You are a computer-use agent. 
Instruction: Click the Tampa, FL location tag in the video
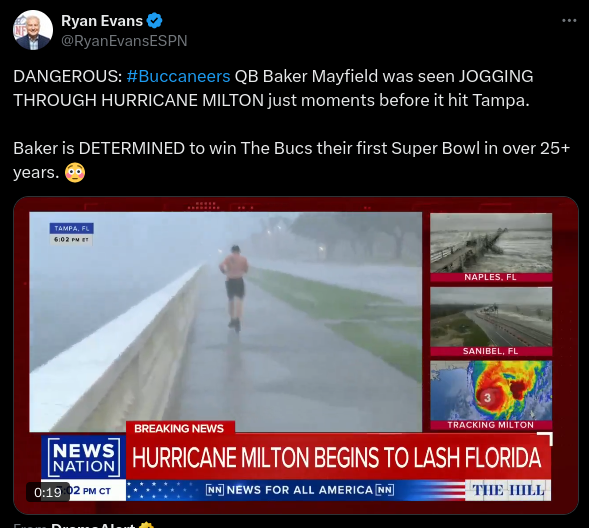[71, 228]
